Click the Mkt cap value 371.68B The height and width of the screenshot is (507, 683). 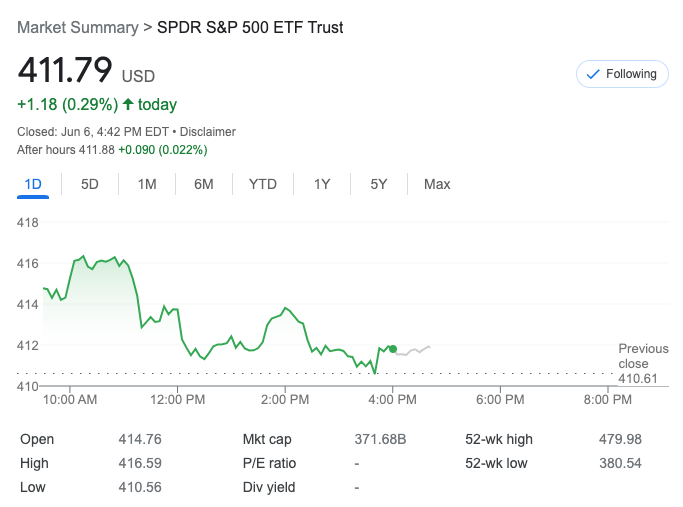[382, 439]
